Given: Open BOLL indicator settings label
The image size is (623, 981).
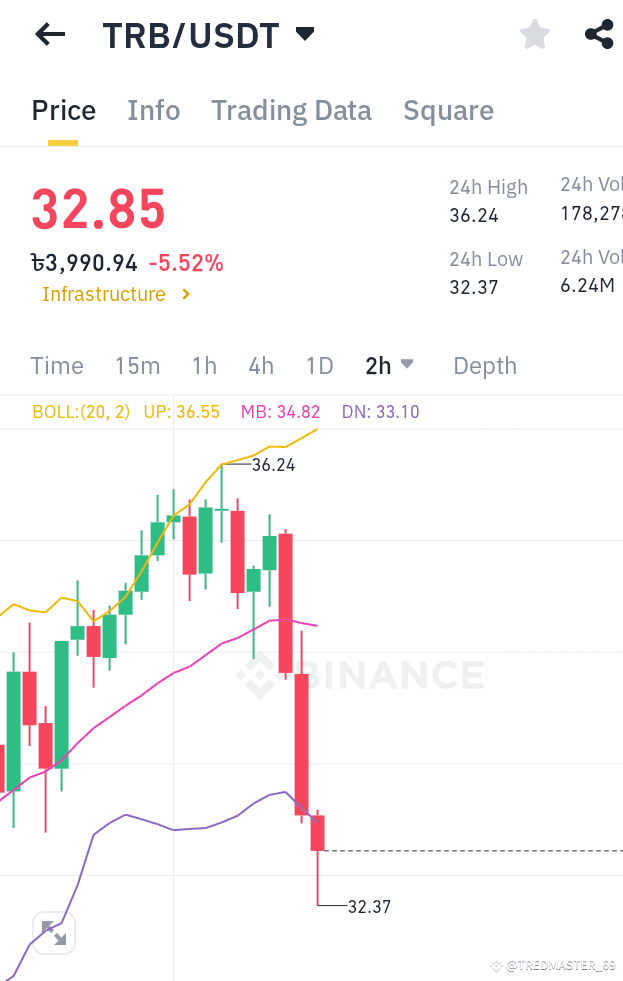Looking at the screenshot, I should pos(80,411).
